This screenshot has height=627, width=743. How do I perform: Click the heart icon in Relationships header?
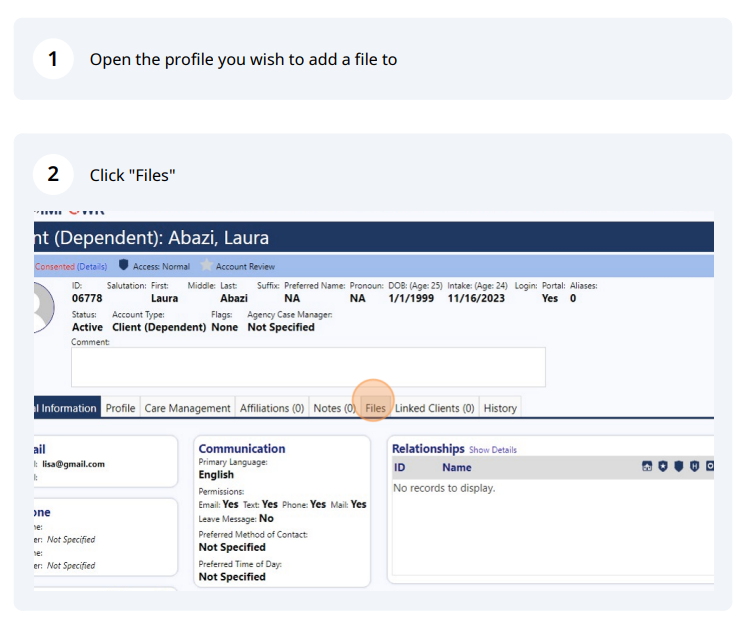pyautogui.click(x=710, y=466)
